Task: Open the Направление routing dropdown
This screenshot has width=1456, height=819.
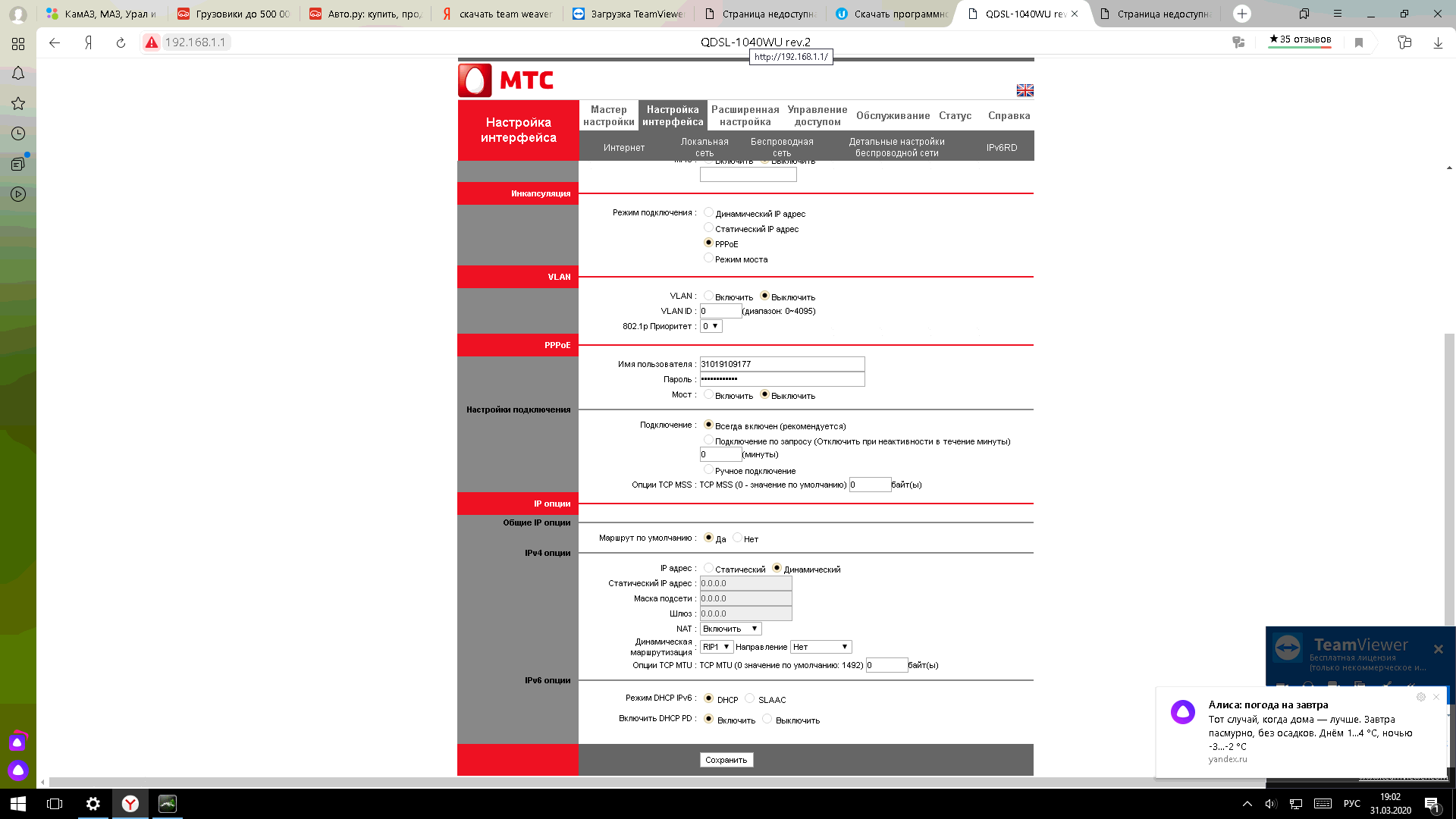Action: tap(821, 647)
